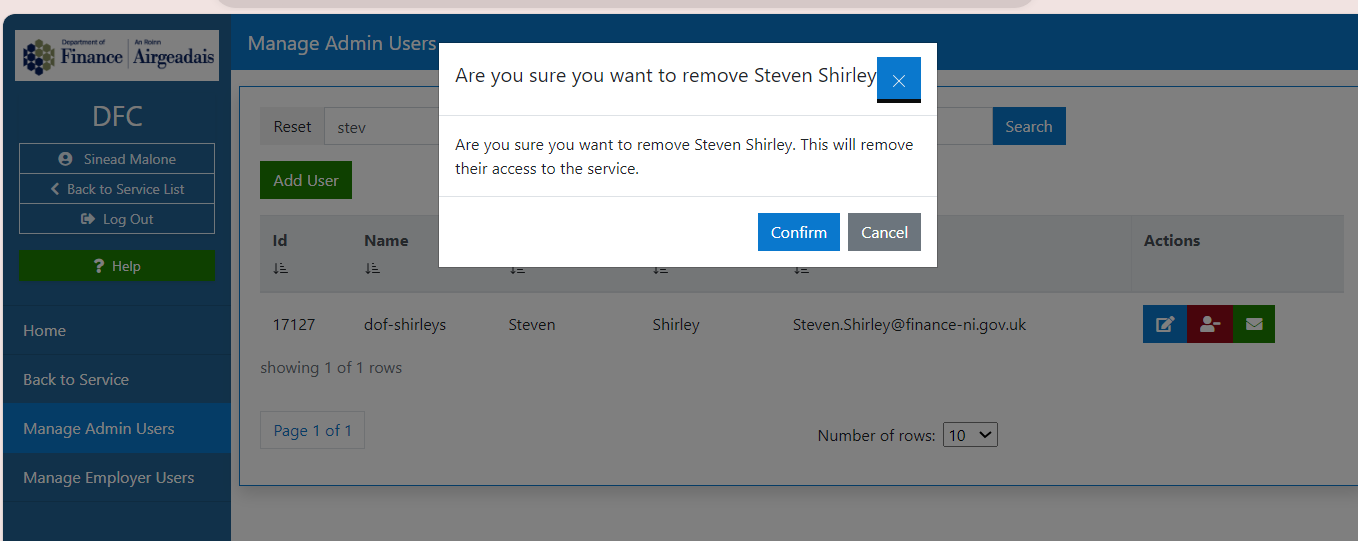Click Back to Service List

pos(117,189)
